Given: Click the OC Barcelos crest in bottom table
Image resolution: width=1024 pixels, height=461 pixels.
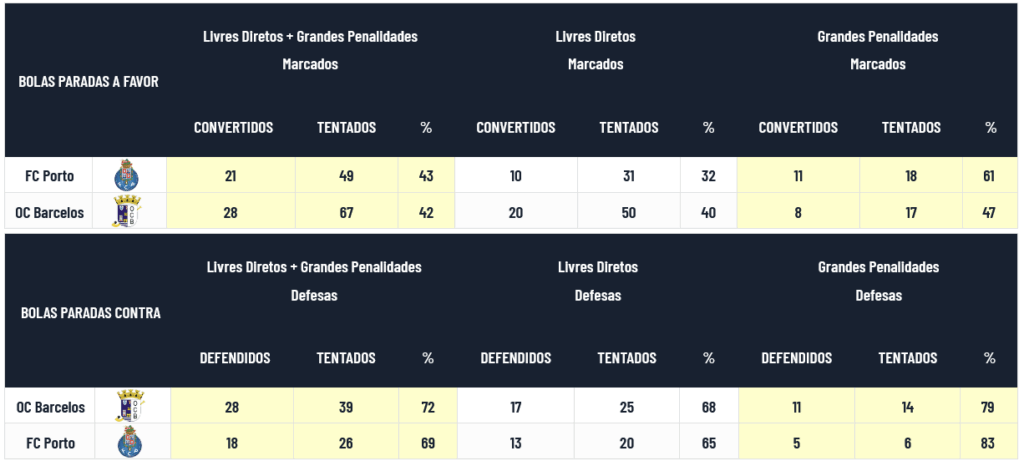Looking at the screenshot, I should pos(130,406).
